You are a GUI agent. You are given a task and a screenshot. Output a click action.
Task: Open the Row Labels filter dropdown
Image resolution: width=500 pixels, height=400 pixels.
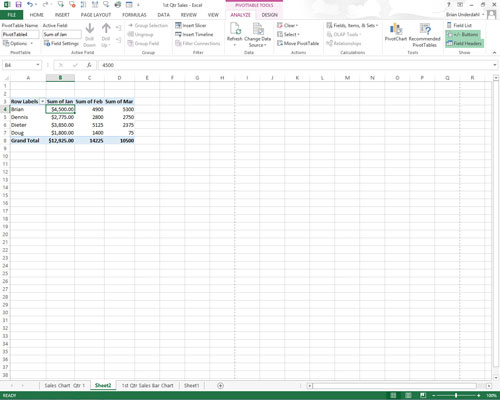click(x=42, y=101)
